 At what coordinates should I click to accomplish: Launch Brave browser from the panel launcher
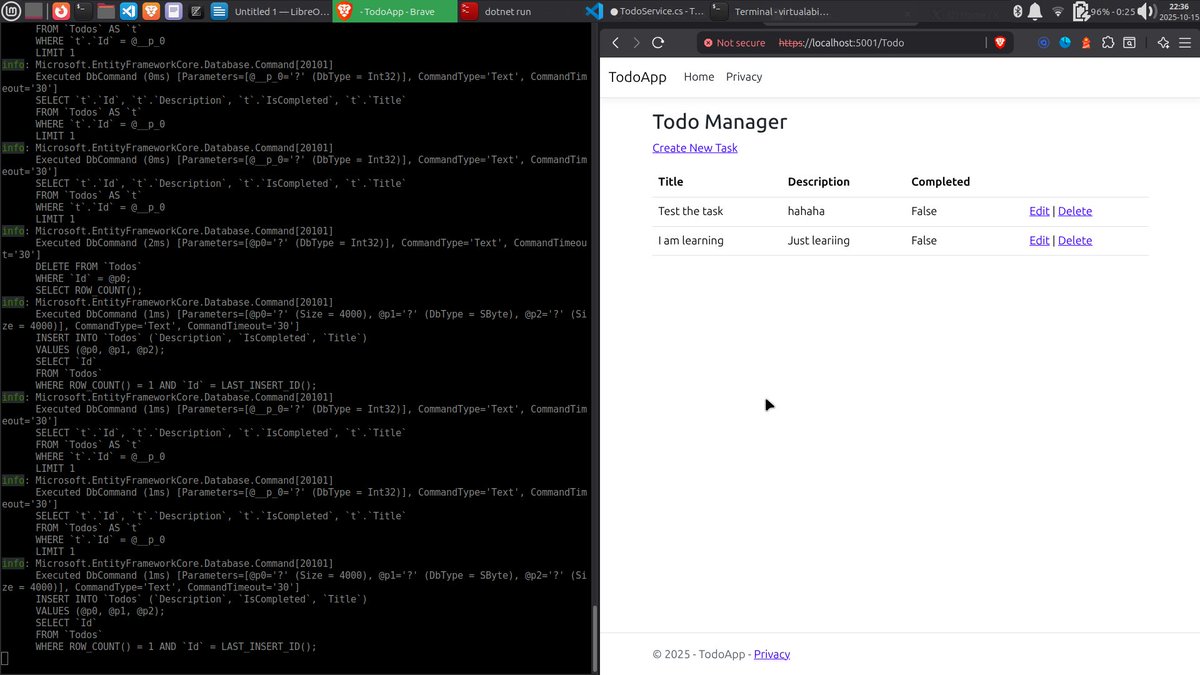click(x=151, y=12)
